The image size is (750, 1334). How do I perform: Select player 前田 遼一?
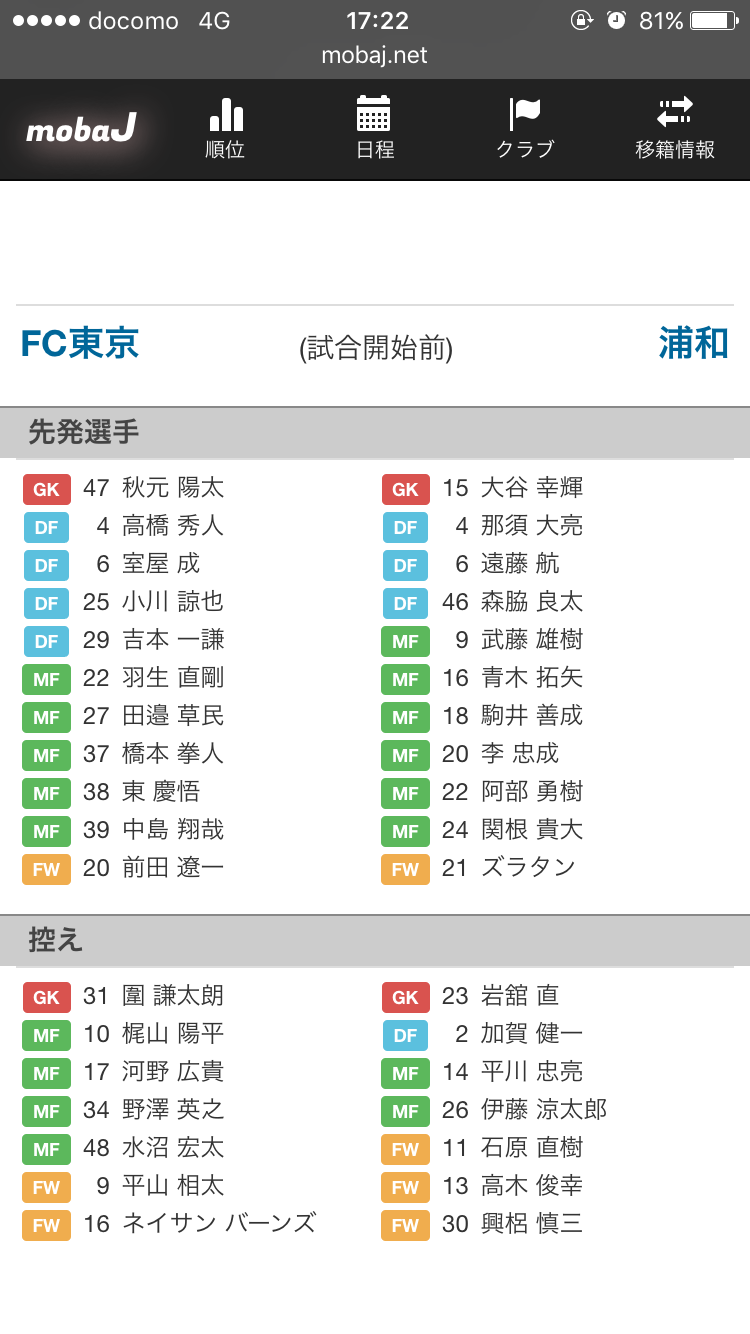(x=173, y=868)
